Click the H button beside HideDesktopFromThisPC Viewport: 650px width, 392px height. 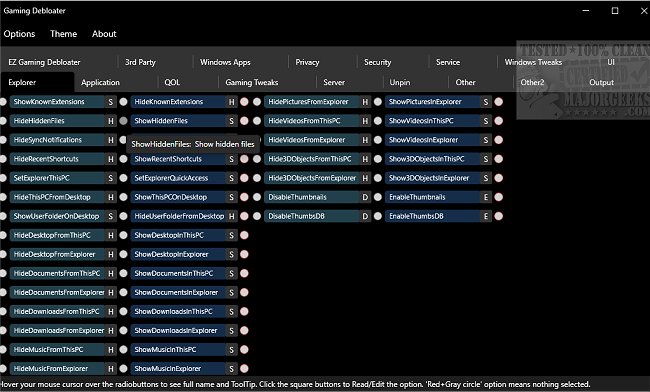110,235
